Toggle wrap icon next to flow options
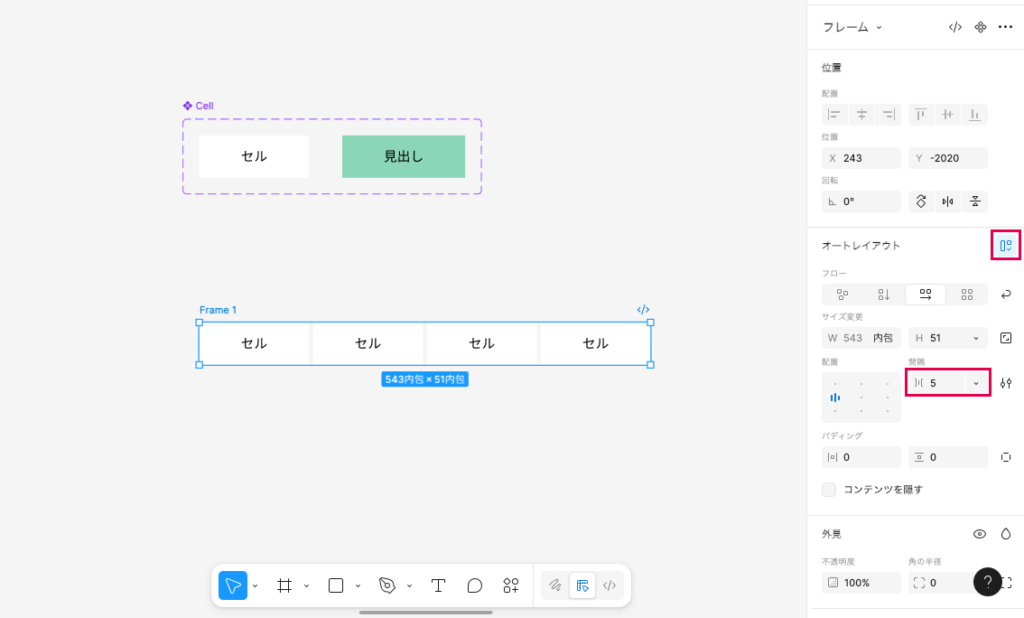The image size is (1024, 618). (x=1006, y=295)
